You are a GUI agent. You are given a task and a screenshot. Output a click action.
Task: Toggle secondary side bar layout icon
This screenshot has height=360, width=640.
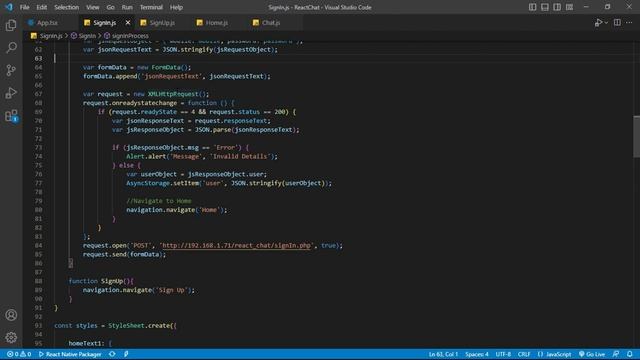click(x=557, y=7)
